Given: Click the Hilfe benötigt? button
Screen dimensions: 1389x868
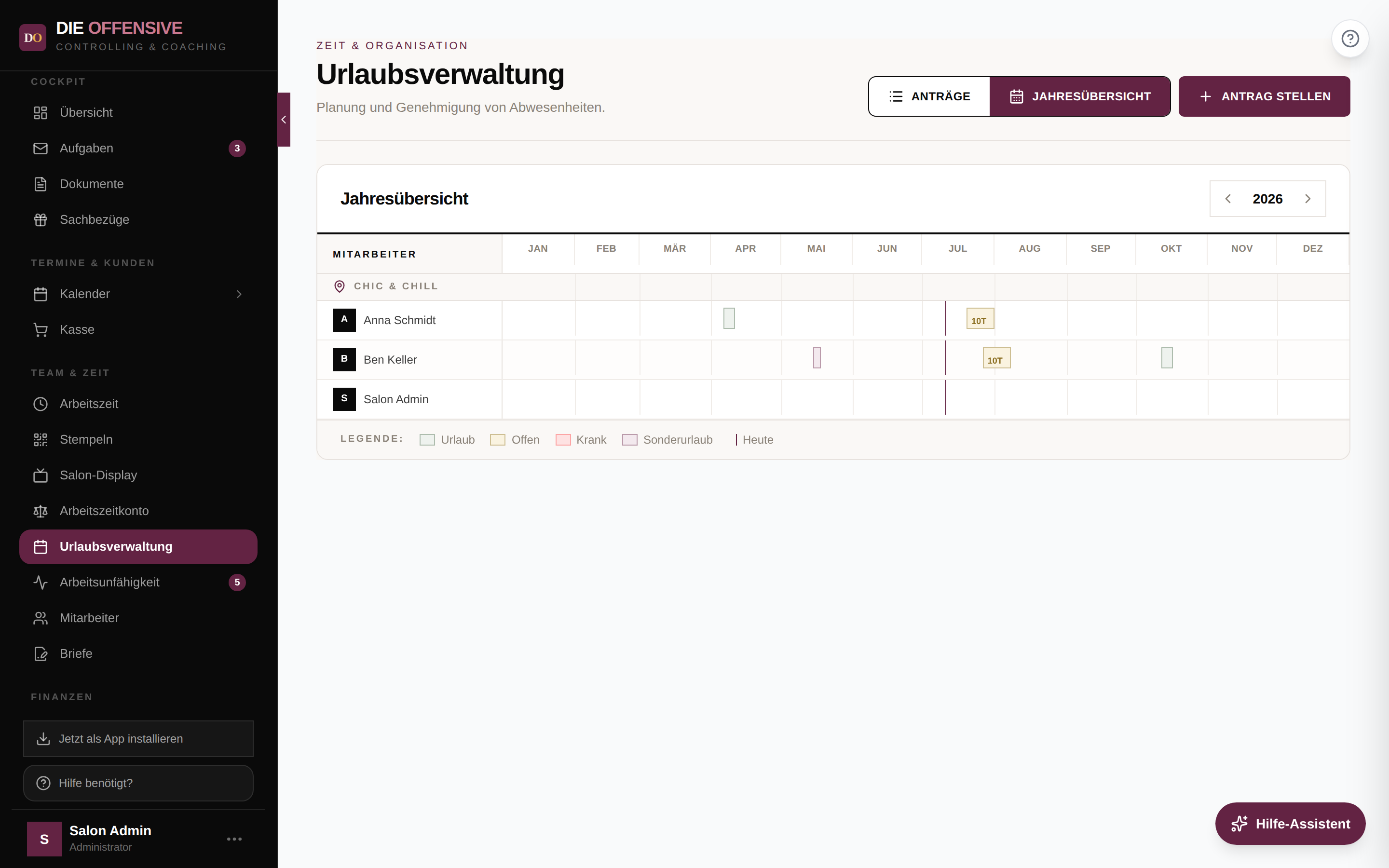Looking at the screenshot, I should tap(138, 783).
